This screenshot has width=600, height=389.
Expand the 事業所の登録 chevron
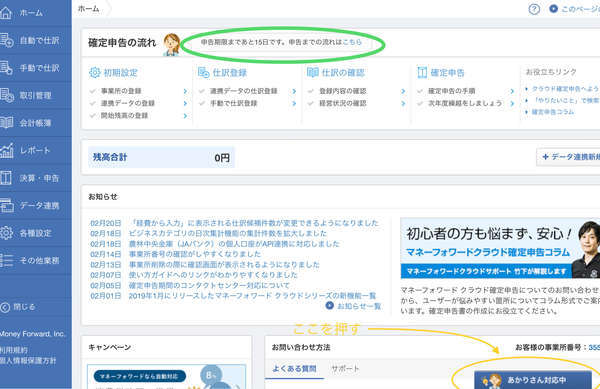point(185,91)
